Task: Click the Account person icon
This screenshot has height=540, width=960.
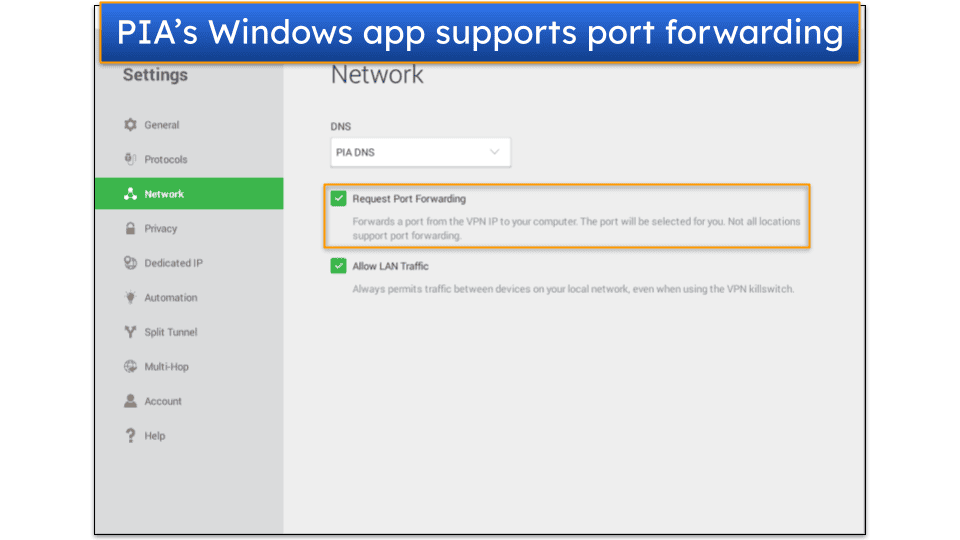Action: click(x=130, y=401)
